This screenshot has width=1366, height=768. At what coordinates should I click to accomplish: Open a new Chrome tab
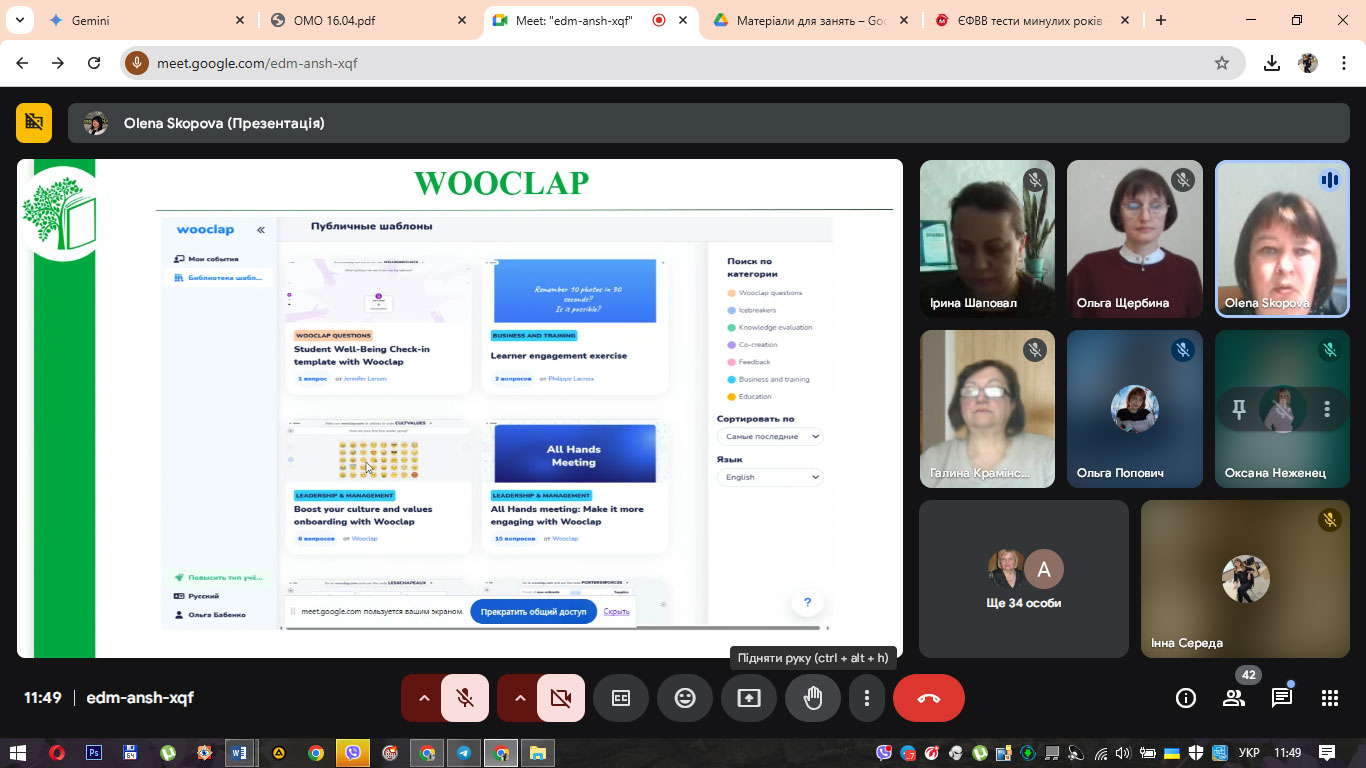[x=1160, y=20]
